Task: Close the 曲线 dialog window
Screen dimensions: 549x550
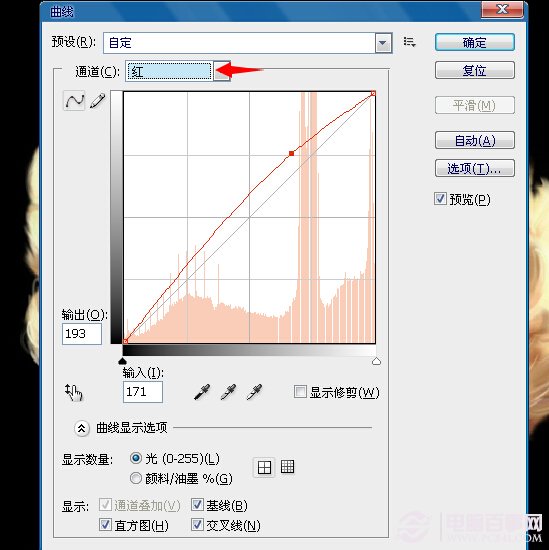Action: click(502, 9)
